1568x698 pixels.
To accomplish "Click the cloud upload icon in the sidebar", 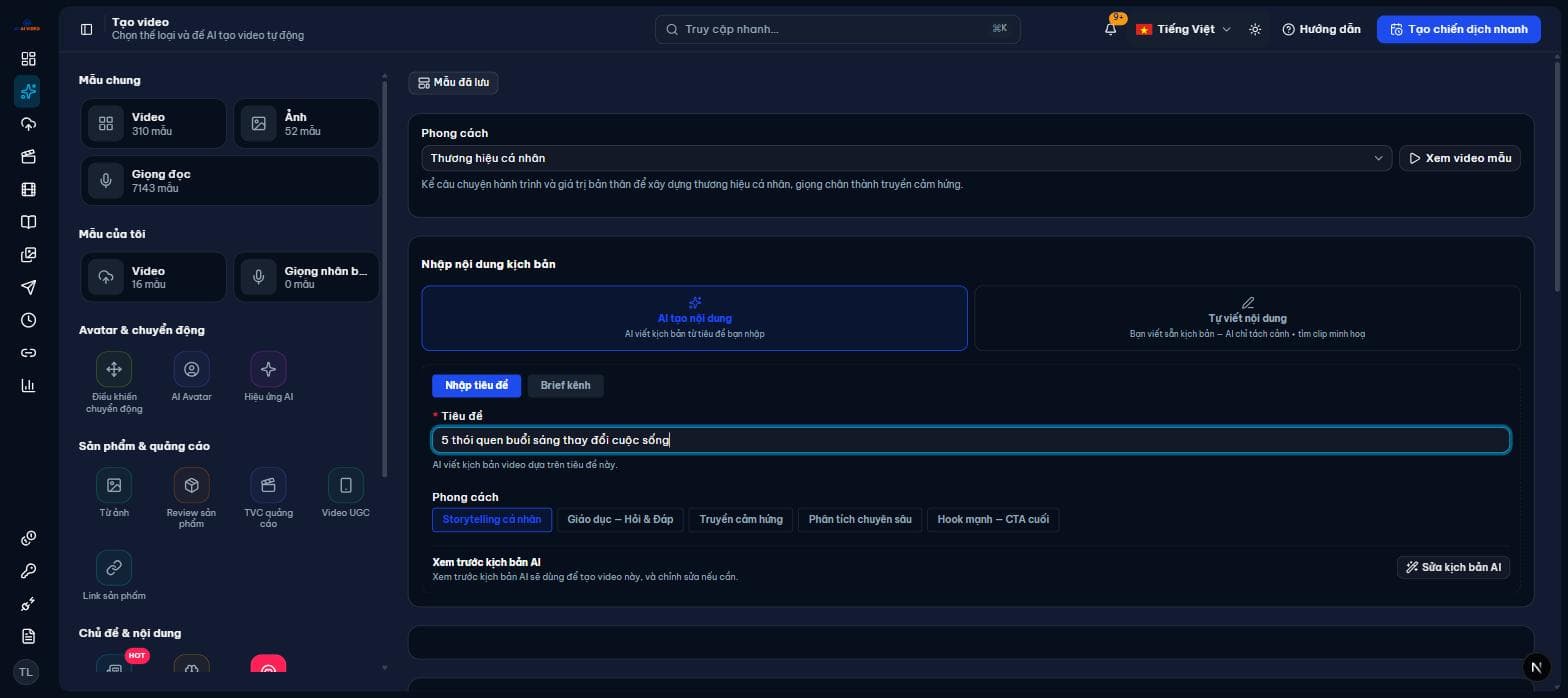I will click(x=28, y=124).
